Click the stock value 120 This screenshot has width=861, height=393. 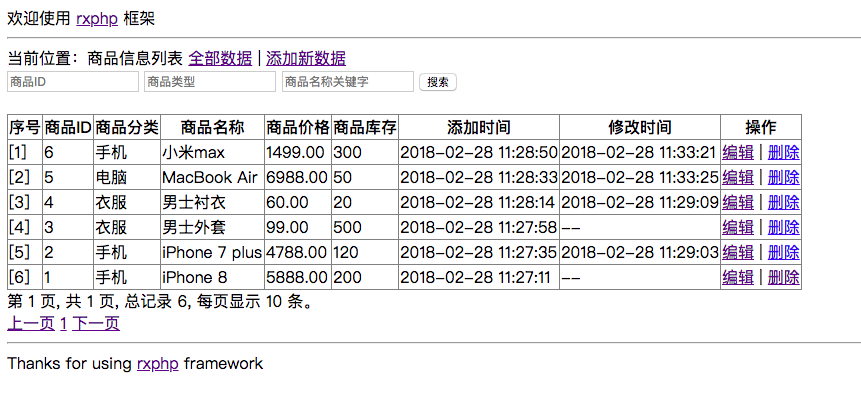pyautogui.click(x=365, y=252)
